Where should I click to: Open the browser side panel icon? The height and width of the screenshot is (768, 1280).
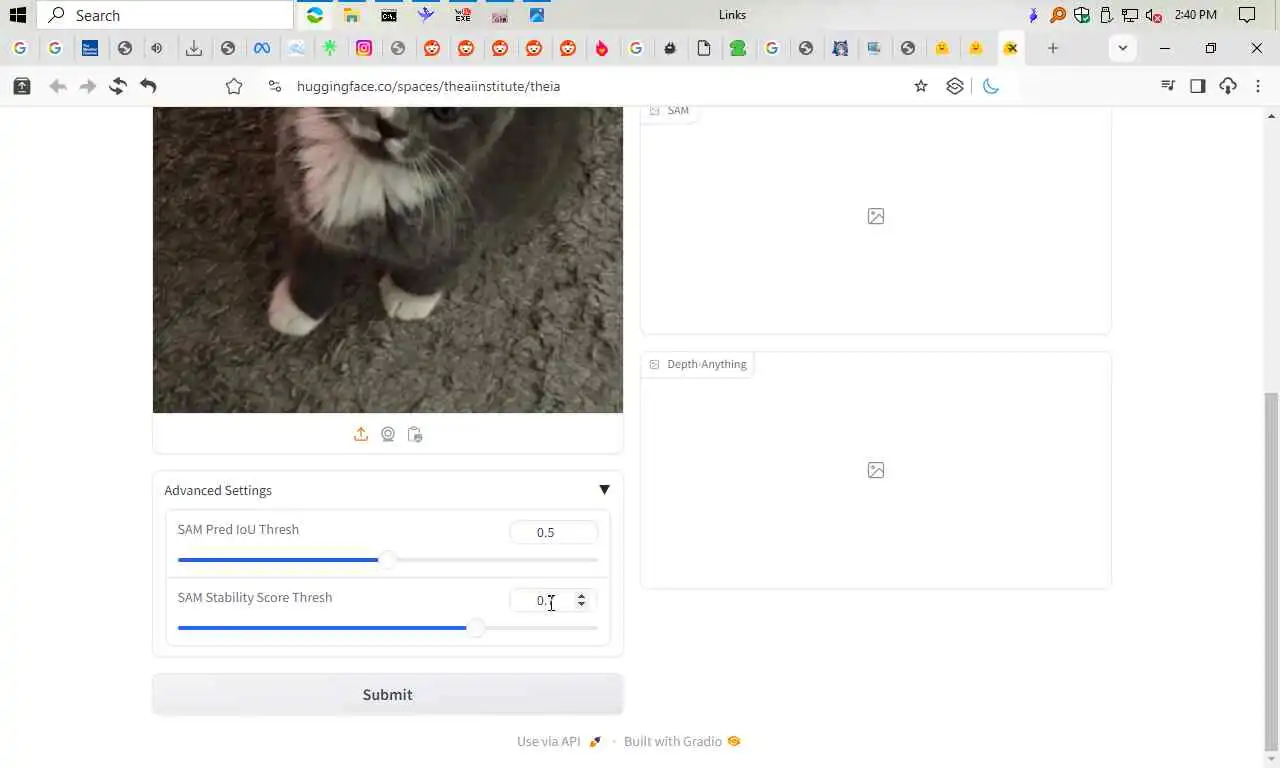click(1198, 86)
